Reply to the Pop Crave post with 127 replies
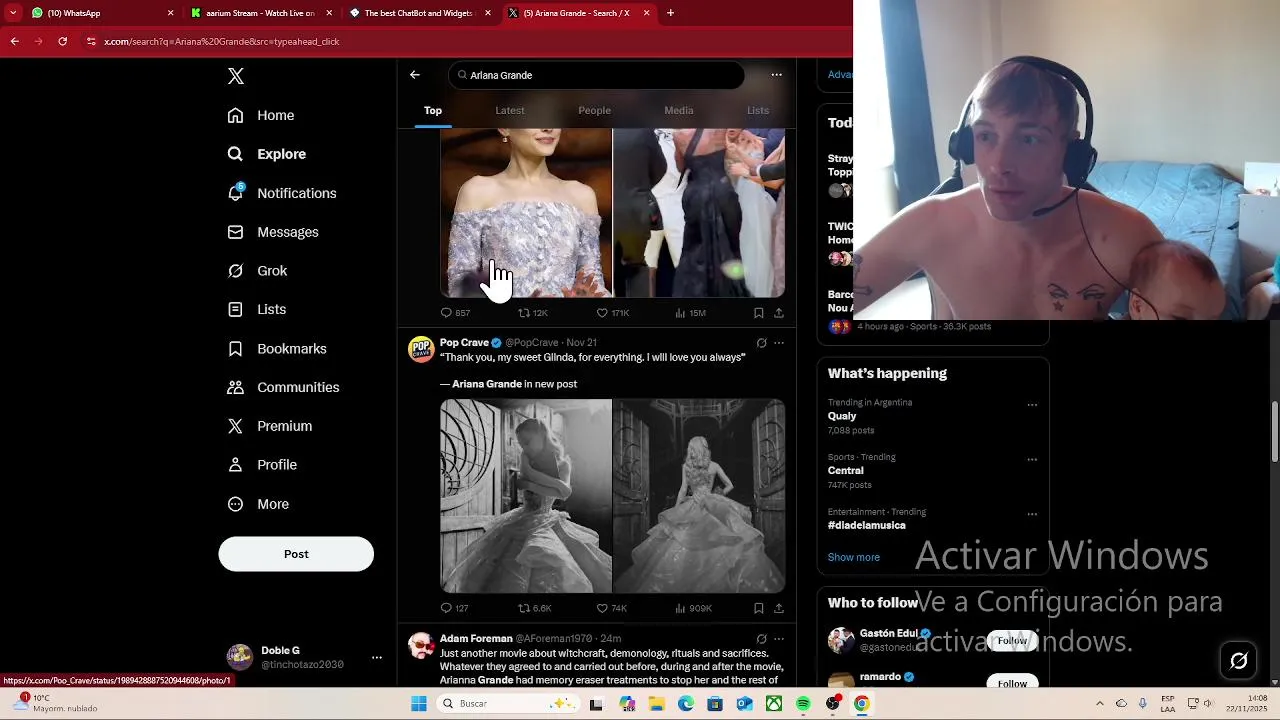This screenshot has width=1280, height=720. (x=455, y=608)
